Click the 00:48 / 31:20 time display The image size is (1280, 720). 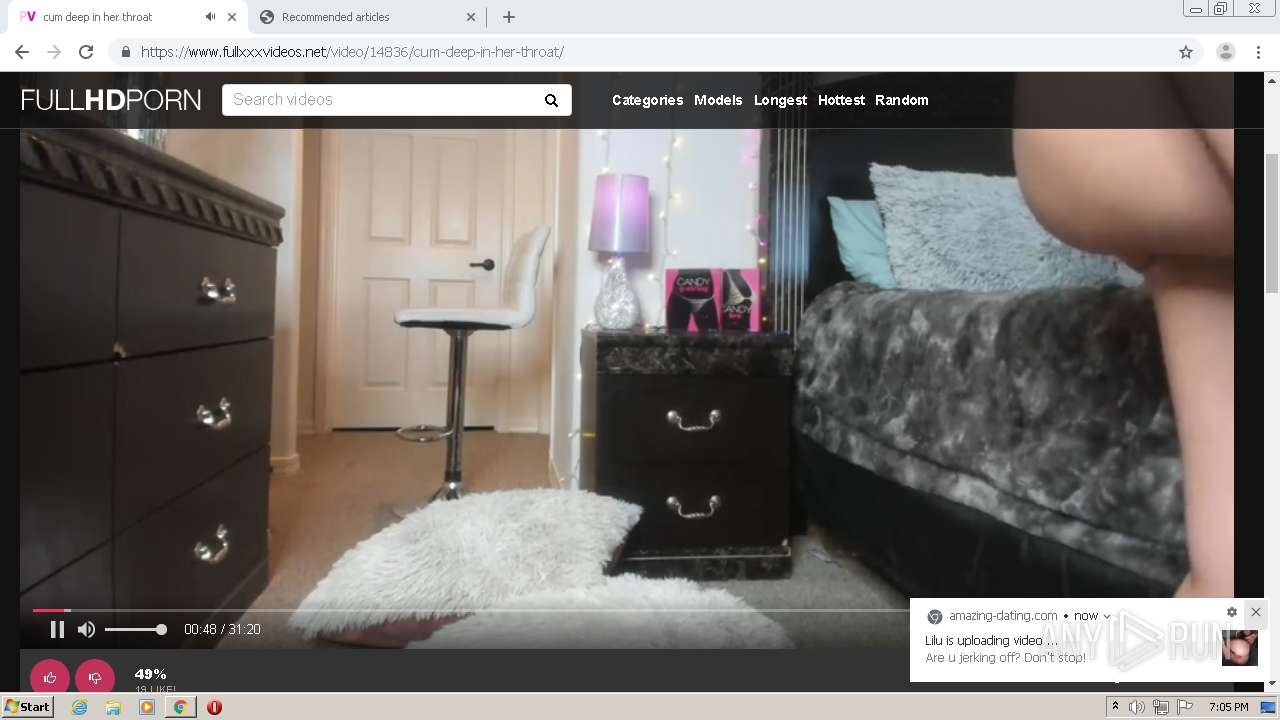222,629
